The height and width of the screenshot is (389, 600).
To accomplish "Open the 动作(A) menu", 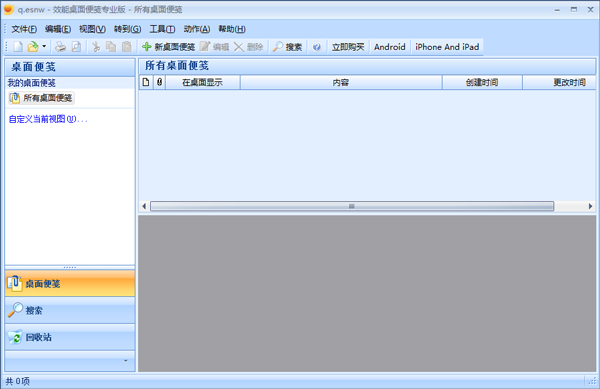I will tap(197, 29).
